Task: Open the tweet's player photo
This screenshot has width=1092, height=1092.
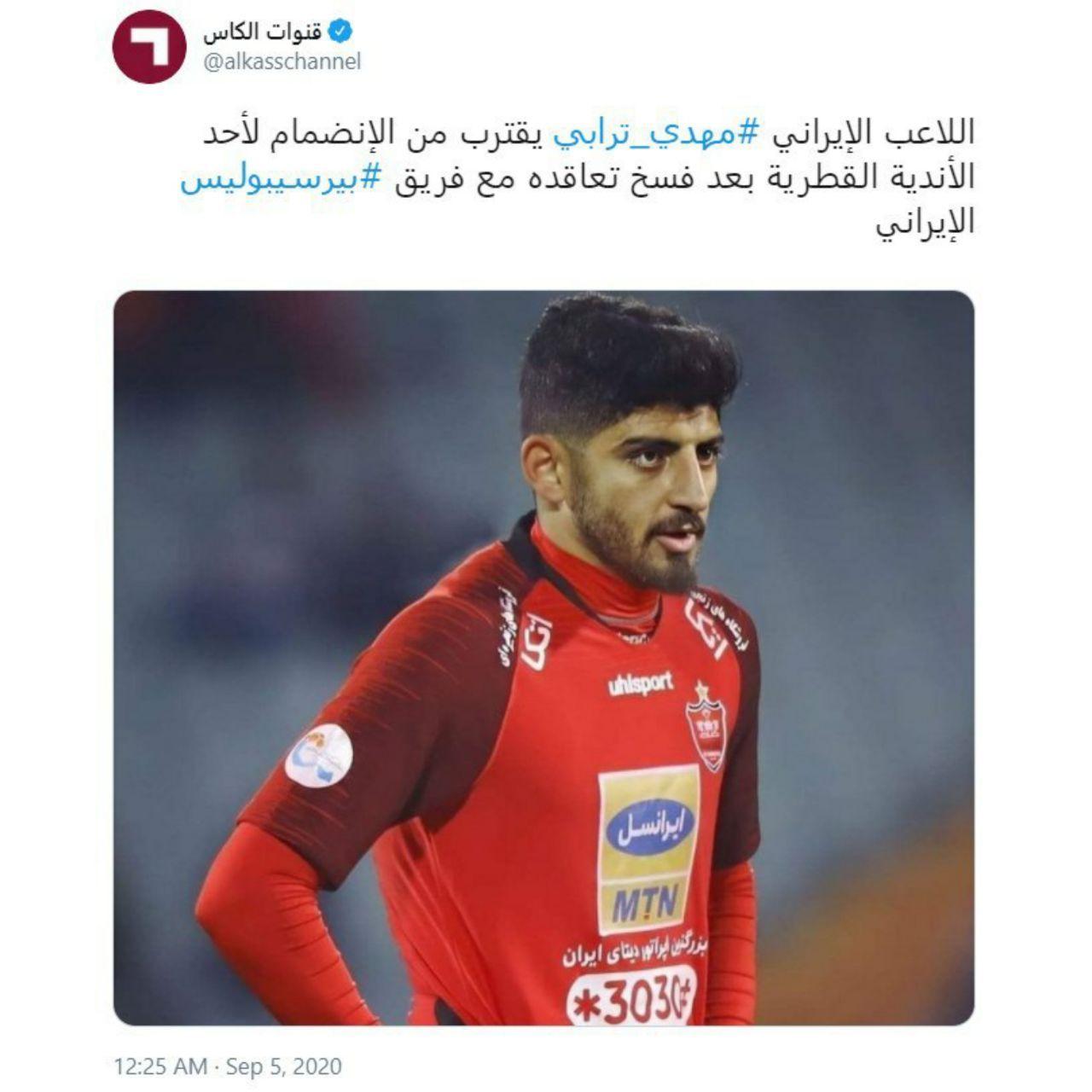Action: [x=543, y=658]
